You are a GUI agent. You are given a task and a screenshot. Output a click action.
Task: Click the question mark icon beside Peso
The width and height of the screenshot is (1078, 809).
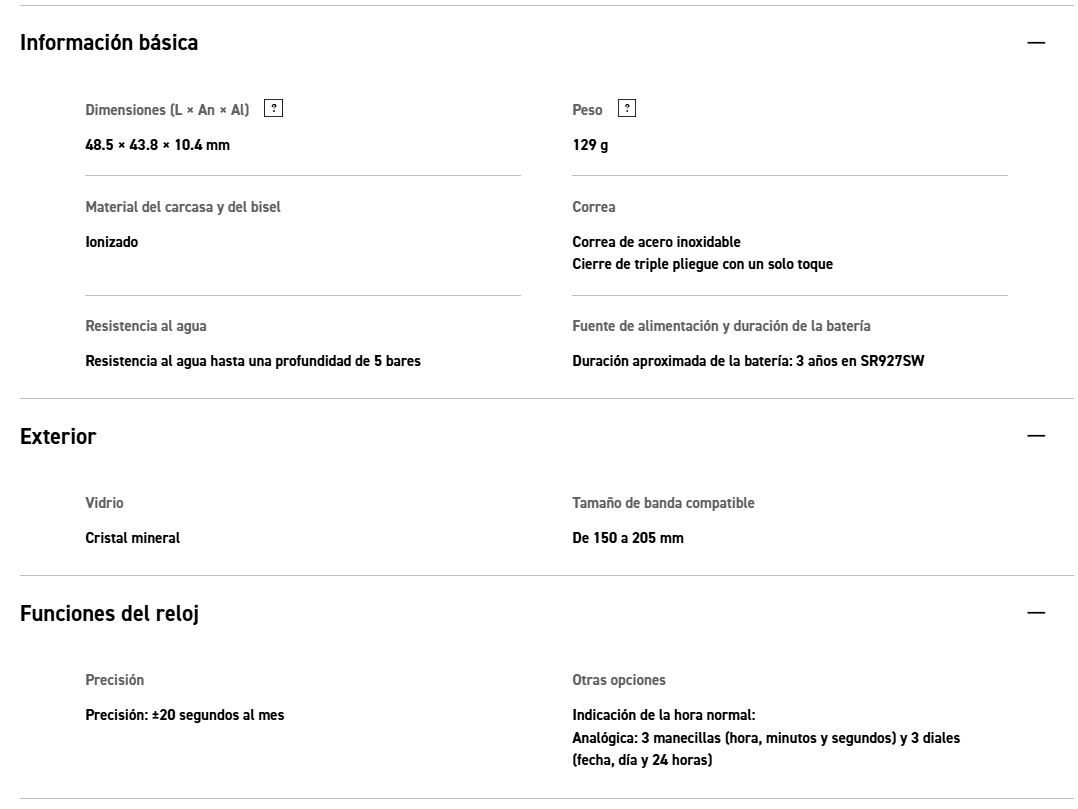(627, 109)
